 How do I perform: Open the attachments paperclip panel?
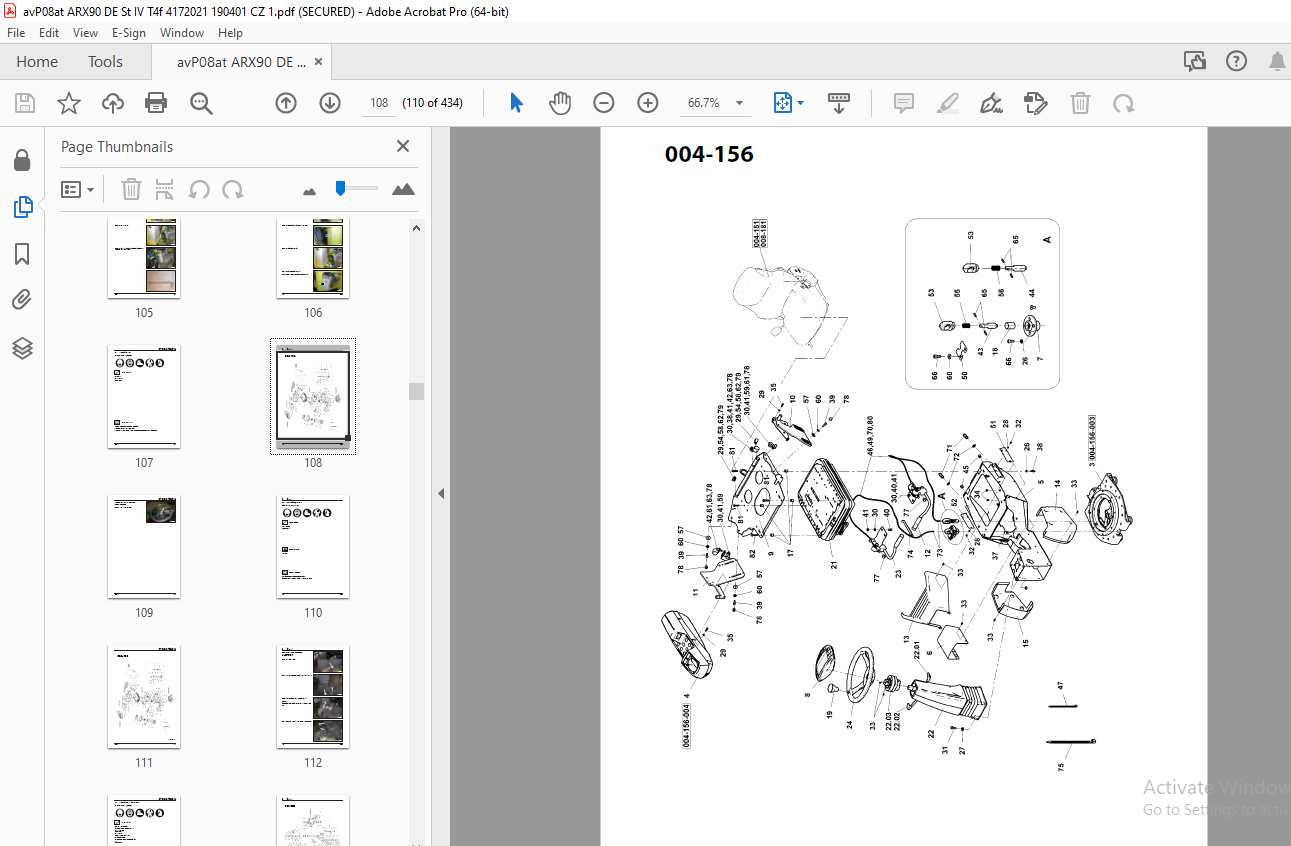[x=22, y=300]
